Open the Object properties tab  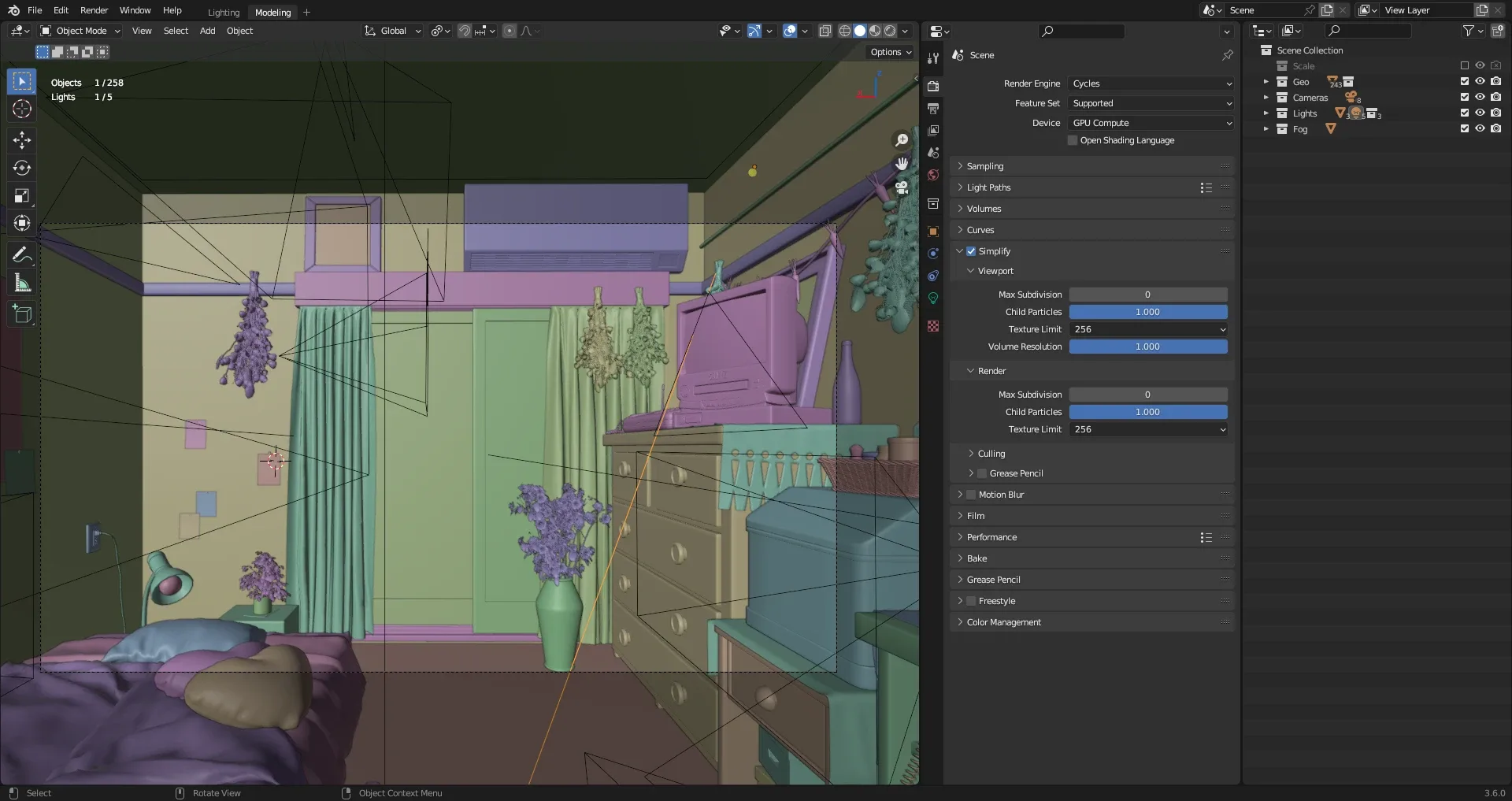(x=933, y=232)
